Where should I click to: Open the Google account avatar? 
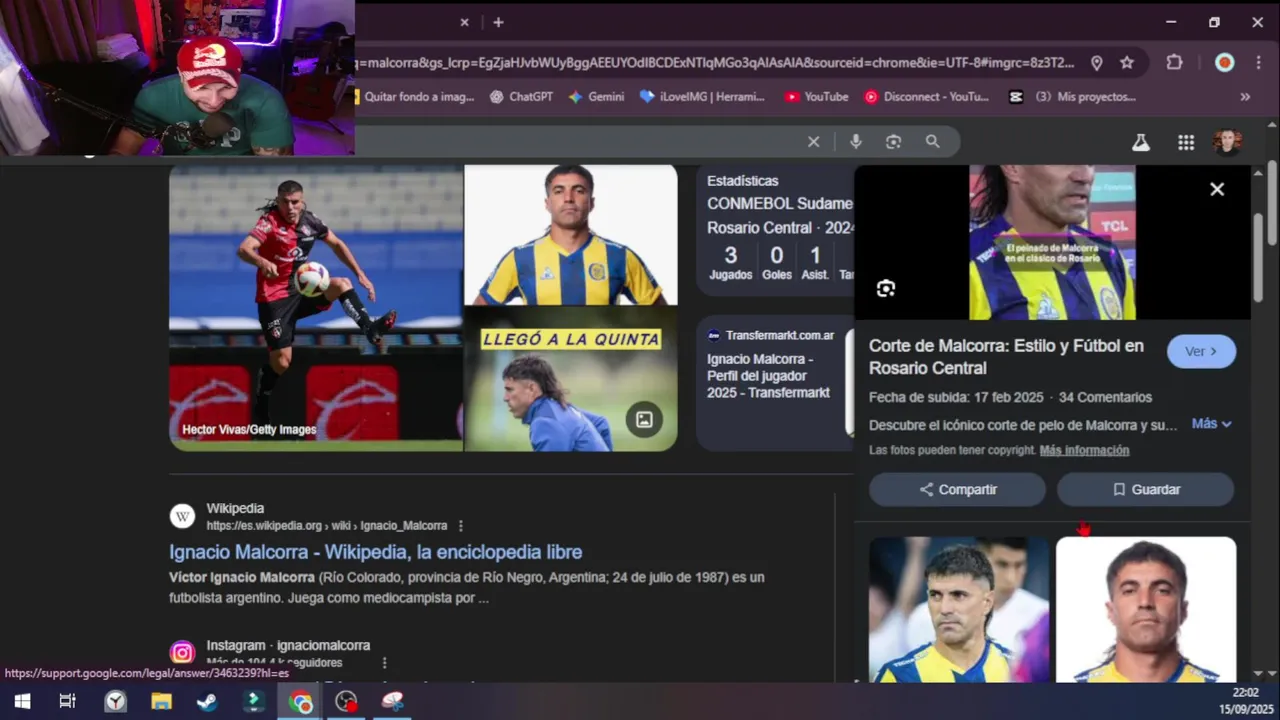point(1227,142)
